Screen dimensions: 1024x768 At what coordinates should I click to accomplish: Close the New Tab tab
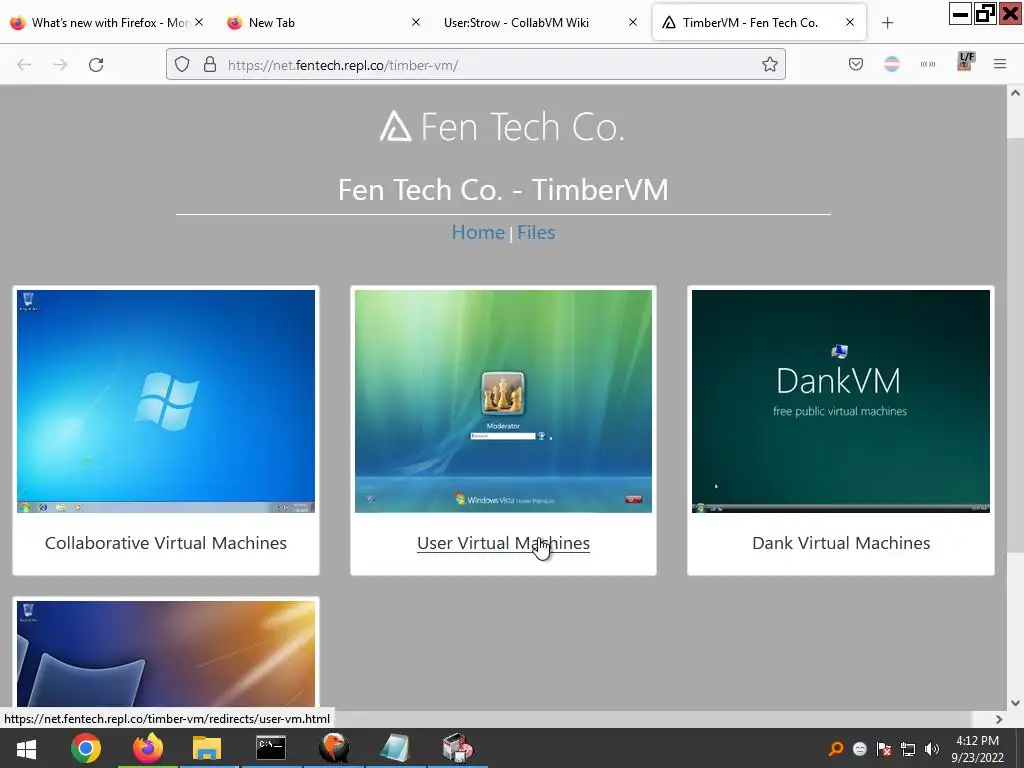pyautogui.click(x=415, y=22)
